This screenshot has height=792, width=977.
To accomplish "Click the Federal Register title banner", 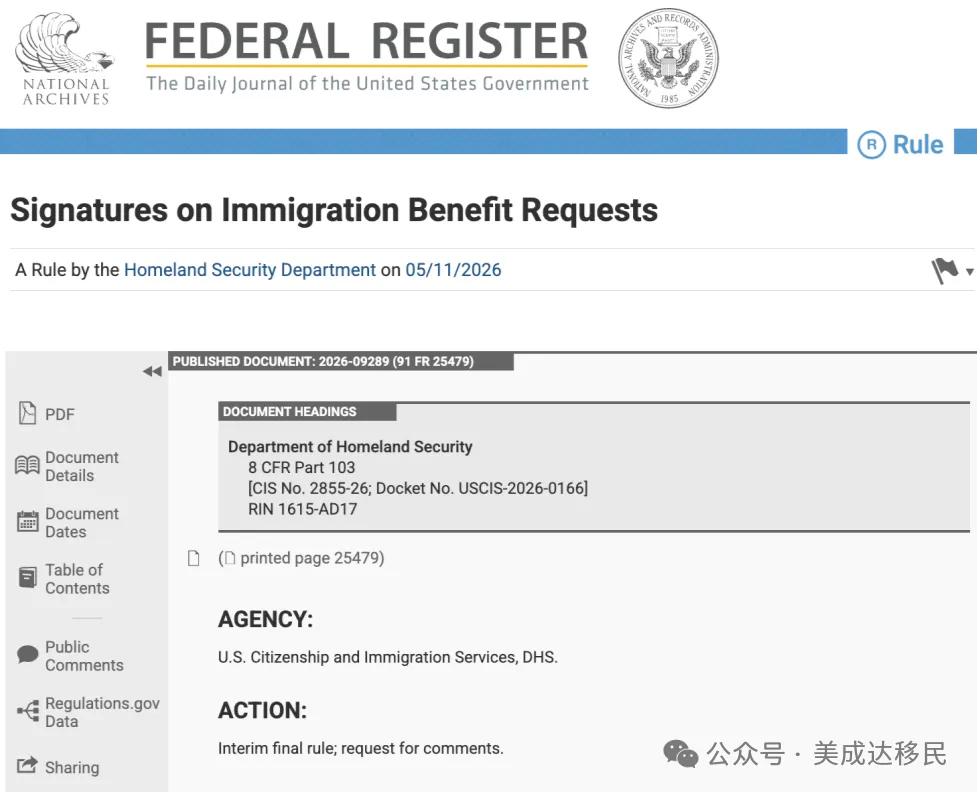I will [x=367, y=57].
